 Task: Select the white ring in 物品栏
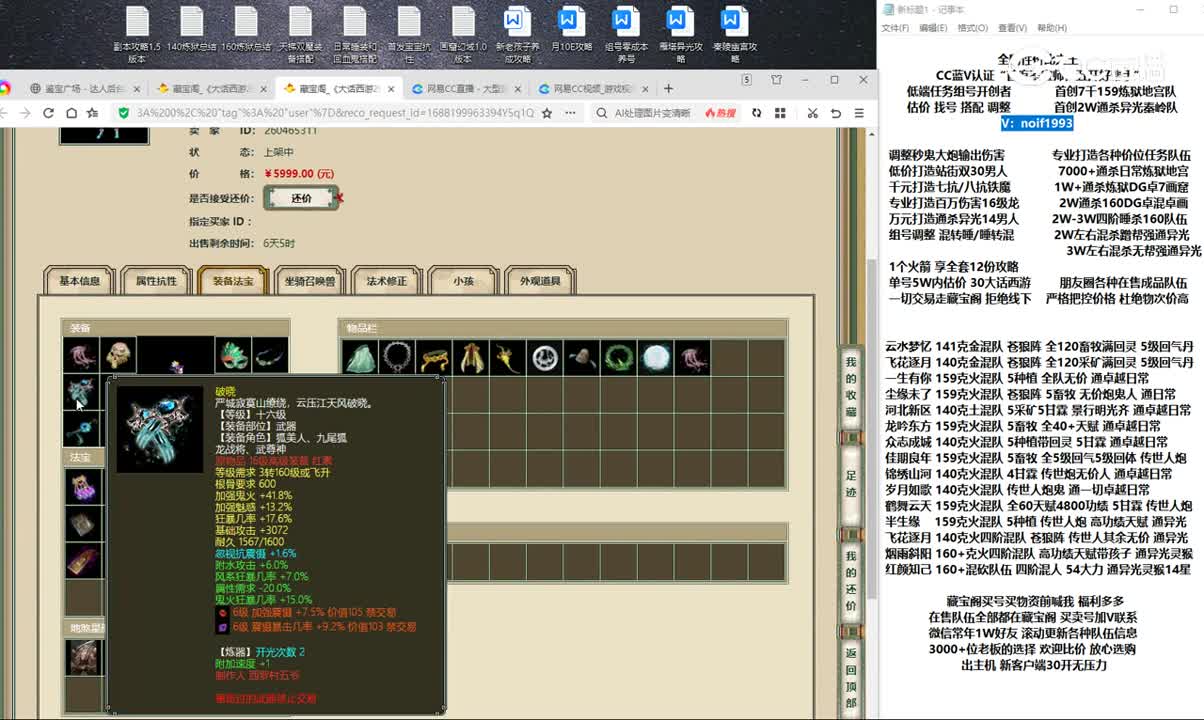[x=545, y=357]
